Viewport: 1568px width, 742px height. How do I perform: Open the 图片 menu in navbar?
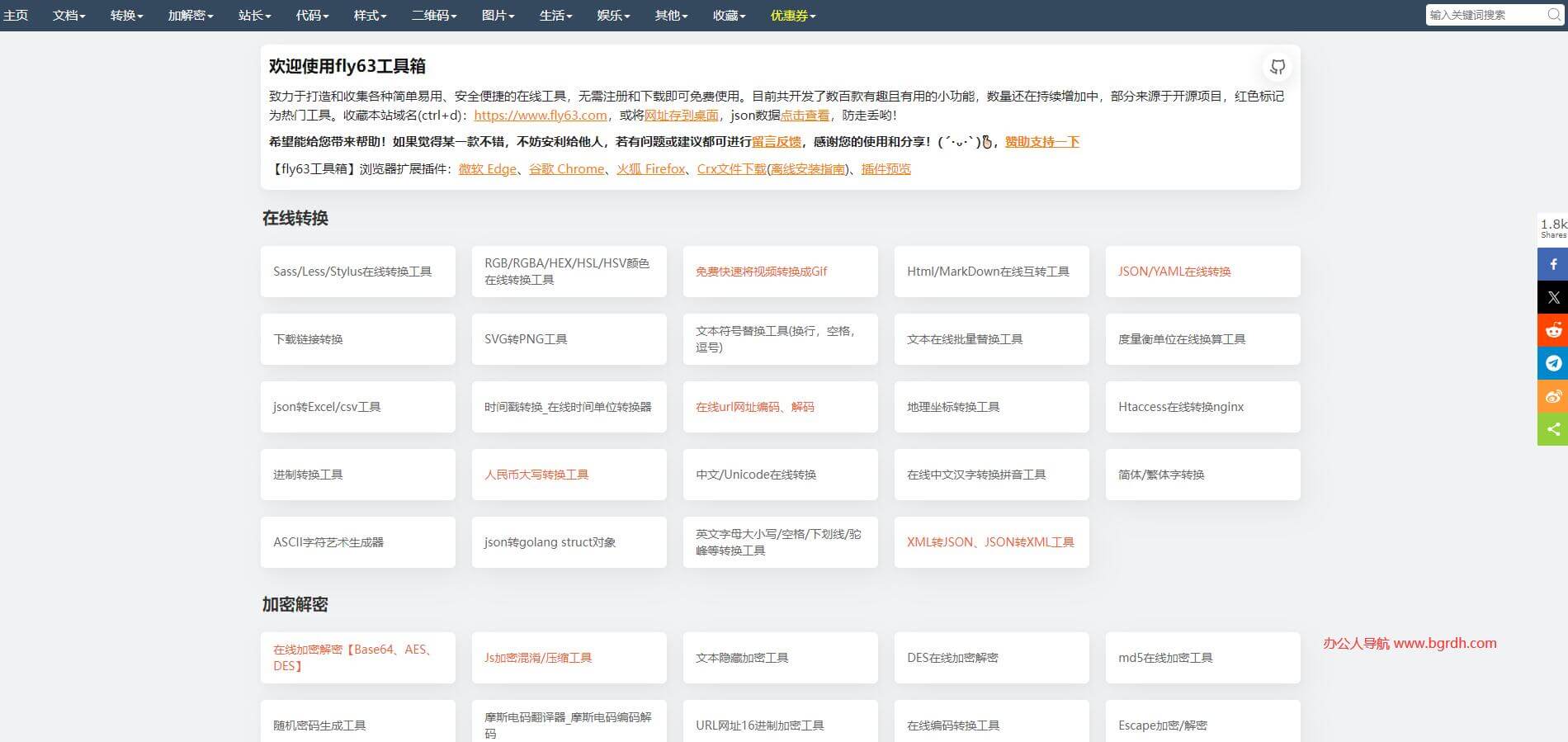coord(498,16)
